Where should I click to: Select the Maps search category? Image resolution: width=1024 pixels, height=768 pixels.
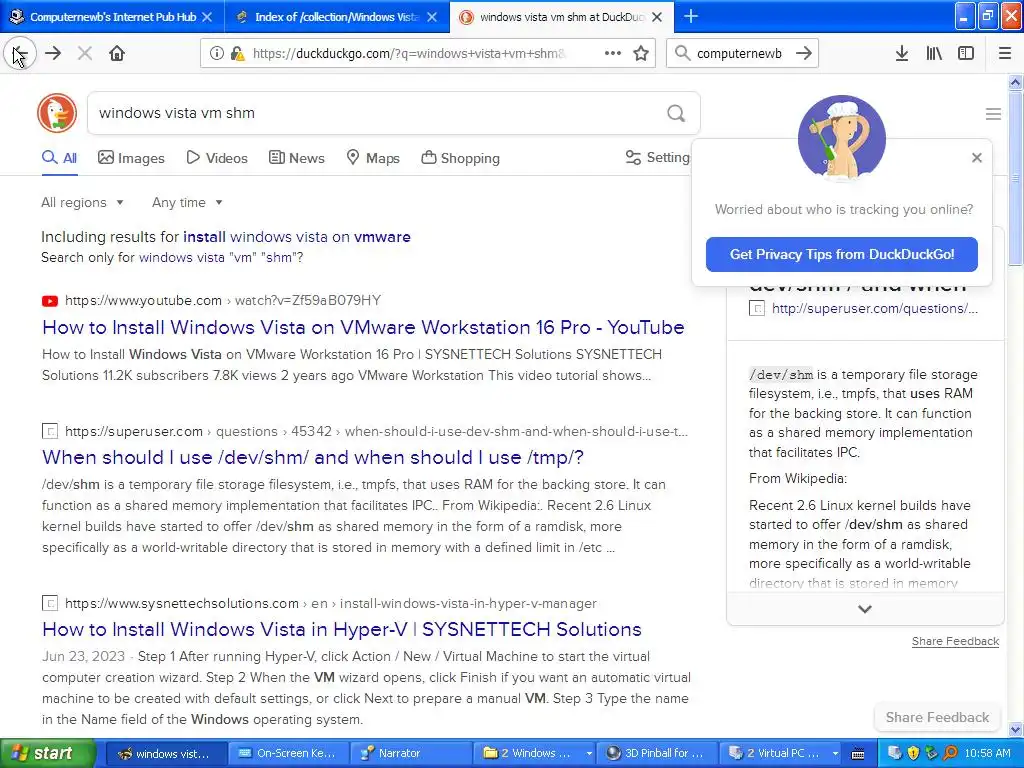click(373, 158)
